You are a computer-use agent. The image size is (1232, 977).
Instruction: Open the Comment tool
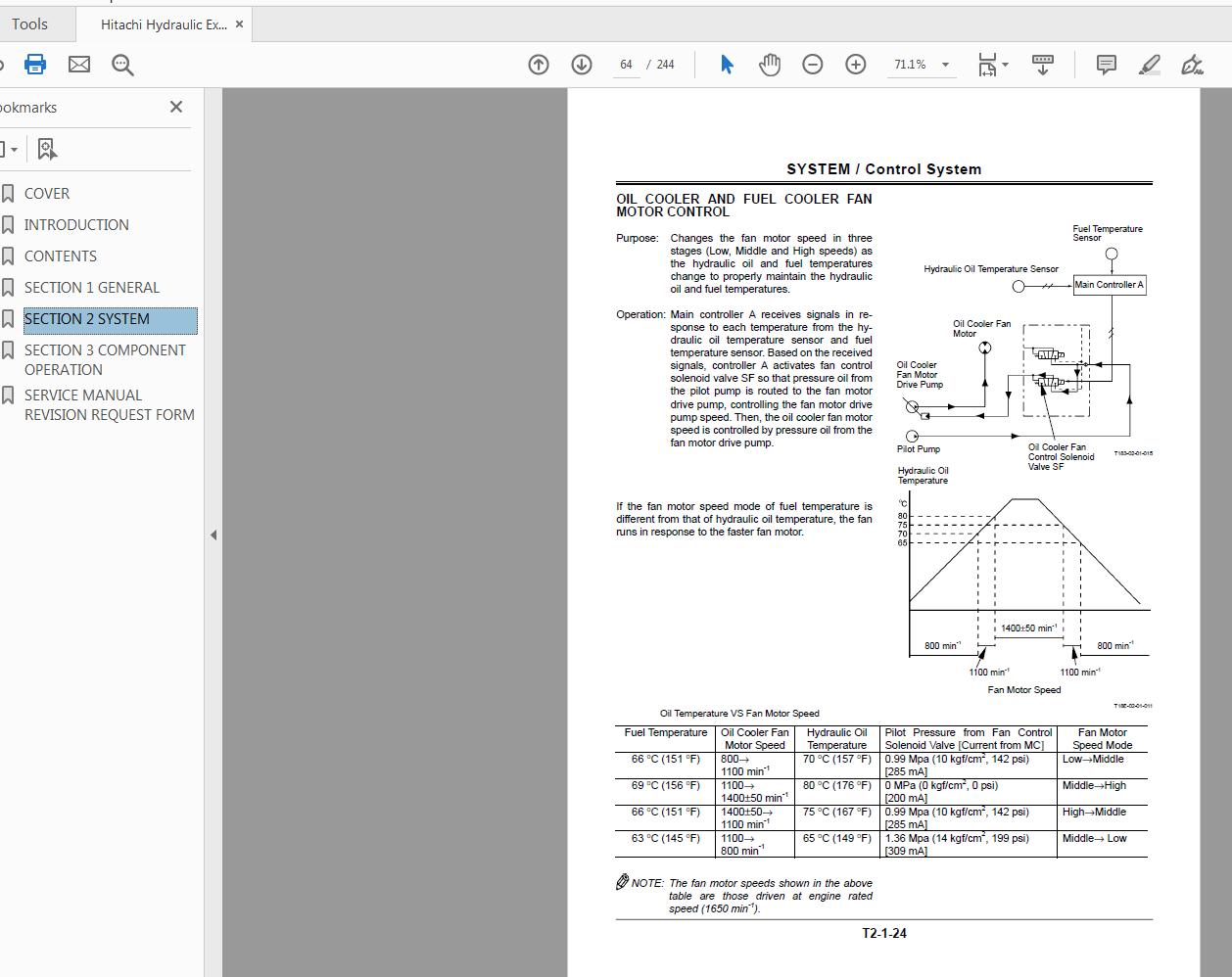[1105, 65]
